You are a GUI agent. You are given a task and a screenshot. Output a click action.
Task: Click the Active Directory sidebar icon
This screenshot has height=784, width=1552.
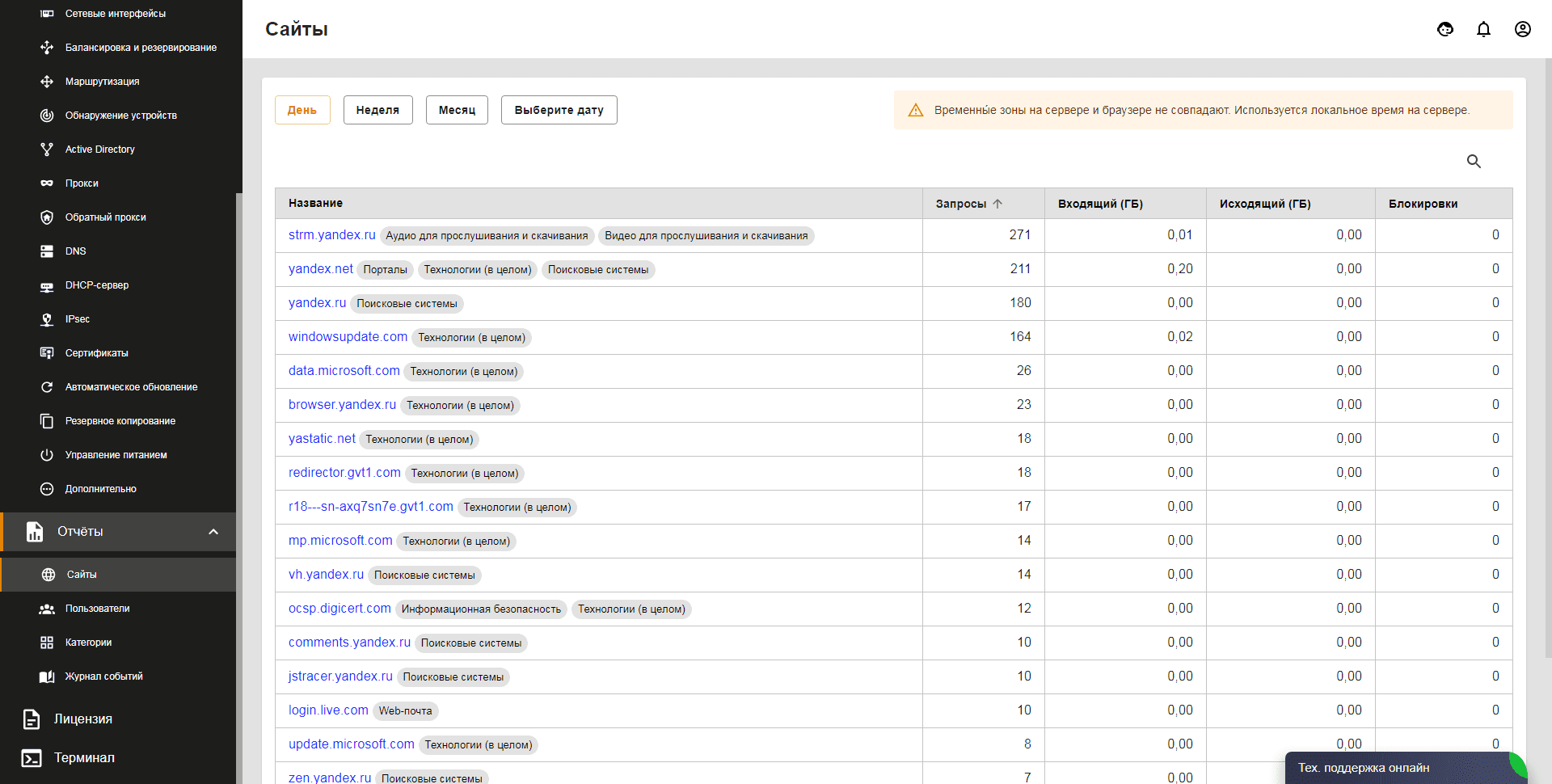47,150
